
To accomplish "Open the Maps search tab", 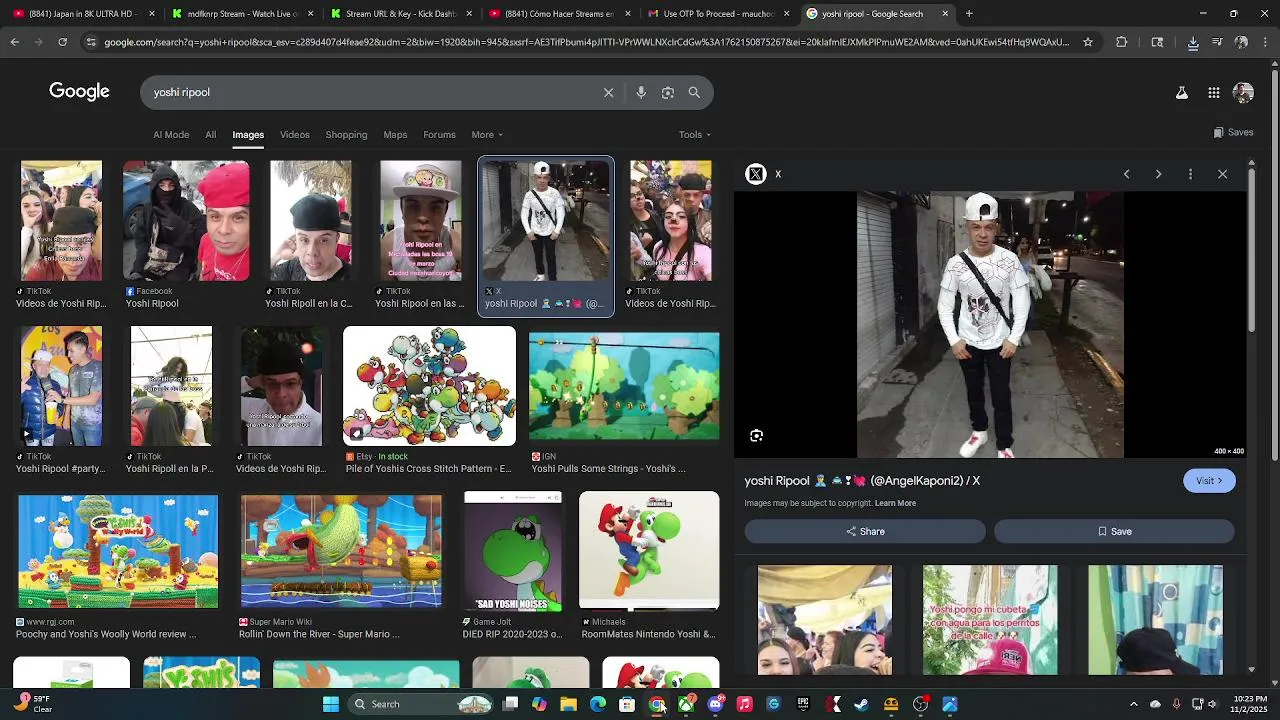I will click(395, 135).
